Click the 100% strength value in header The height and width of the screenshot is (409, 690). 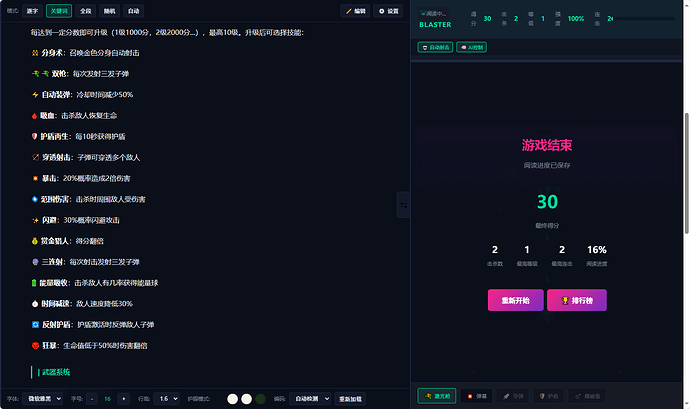576,18
